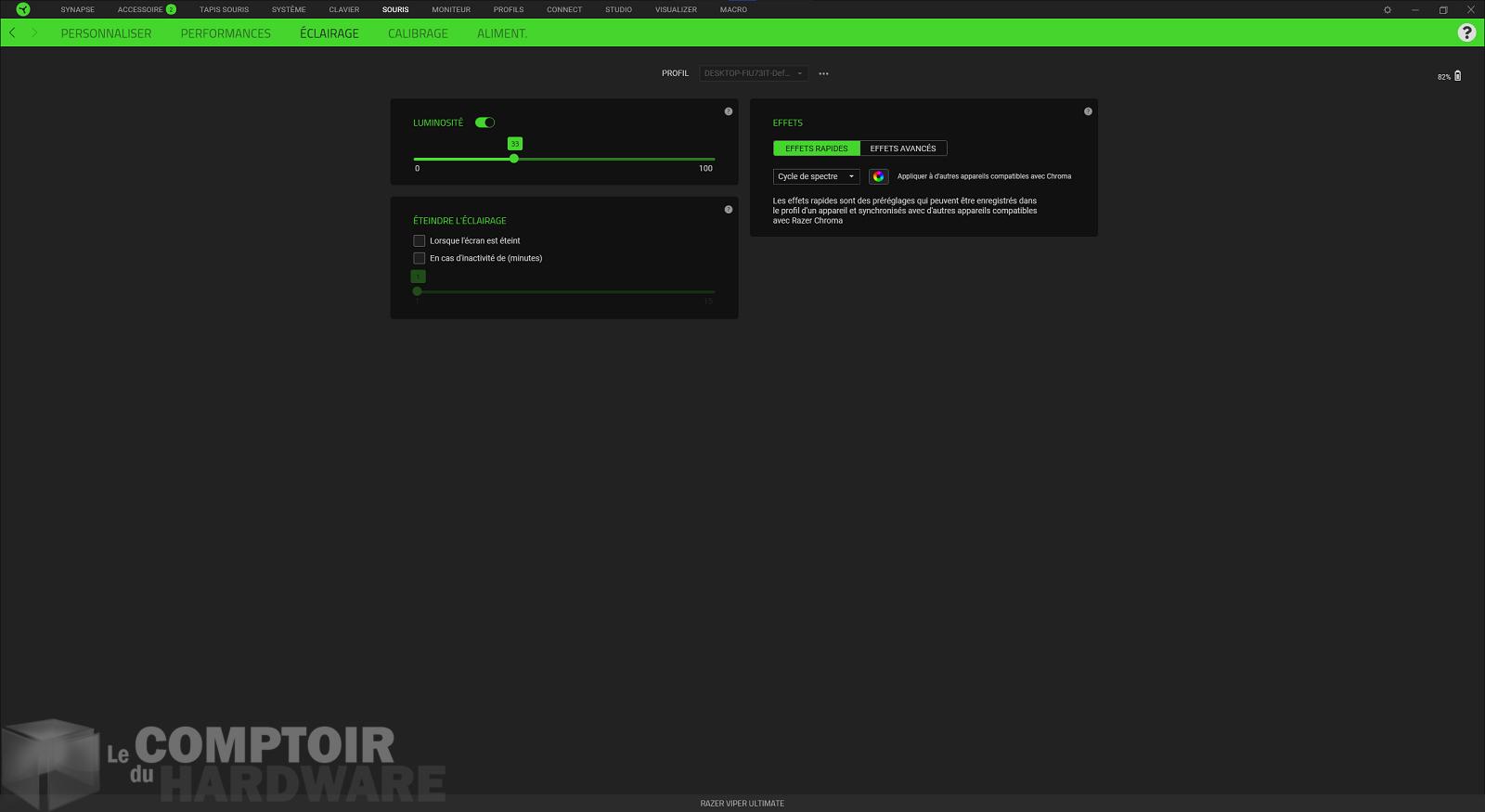
Task: Go back with the left arrow
Action: [x=12, y=32]
